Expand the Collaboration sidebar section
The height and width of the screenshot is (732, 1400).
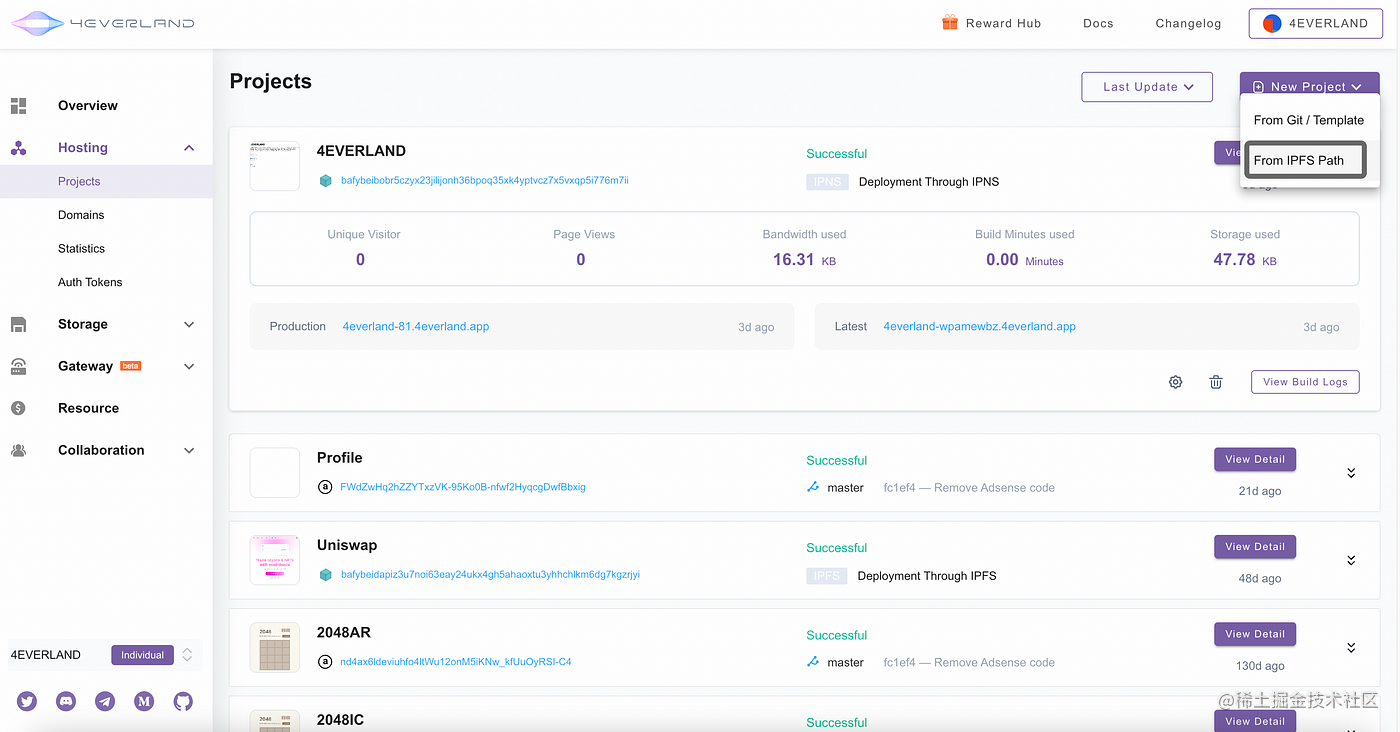189,450
